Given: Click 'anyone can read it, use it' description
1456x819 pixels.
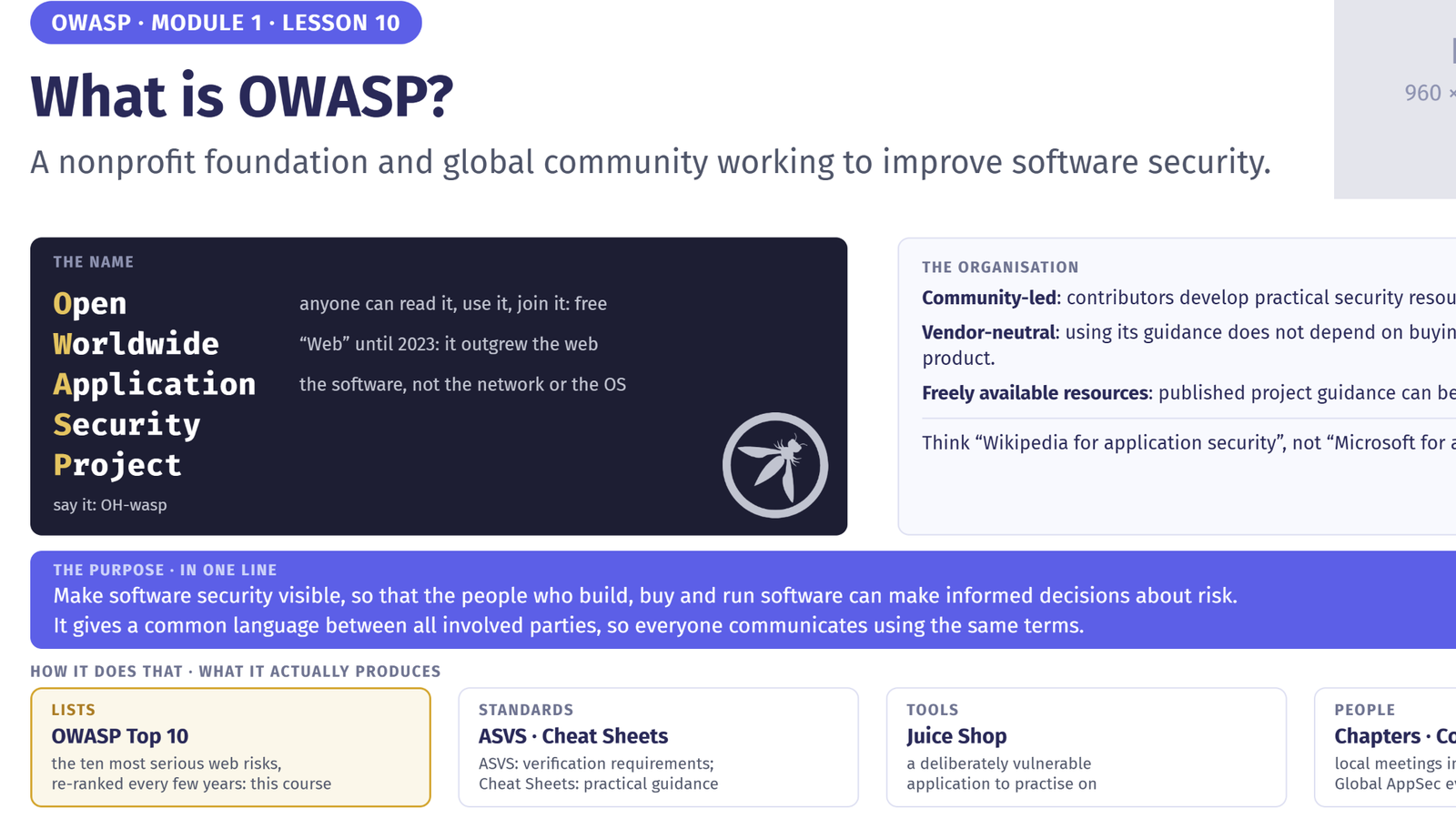Looking at the screenshot, I should pyautogui.click(x=453, y=304).
